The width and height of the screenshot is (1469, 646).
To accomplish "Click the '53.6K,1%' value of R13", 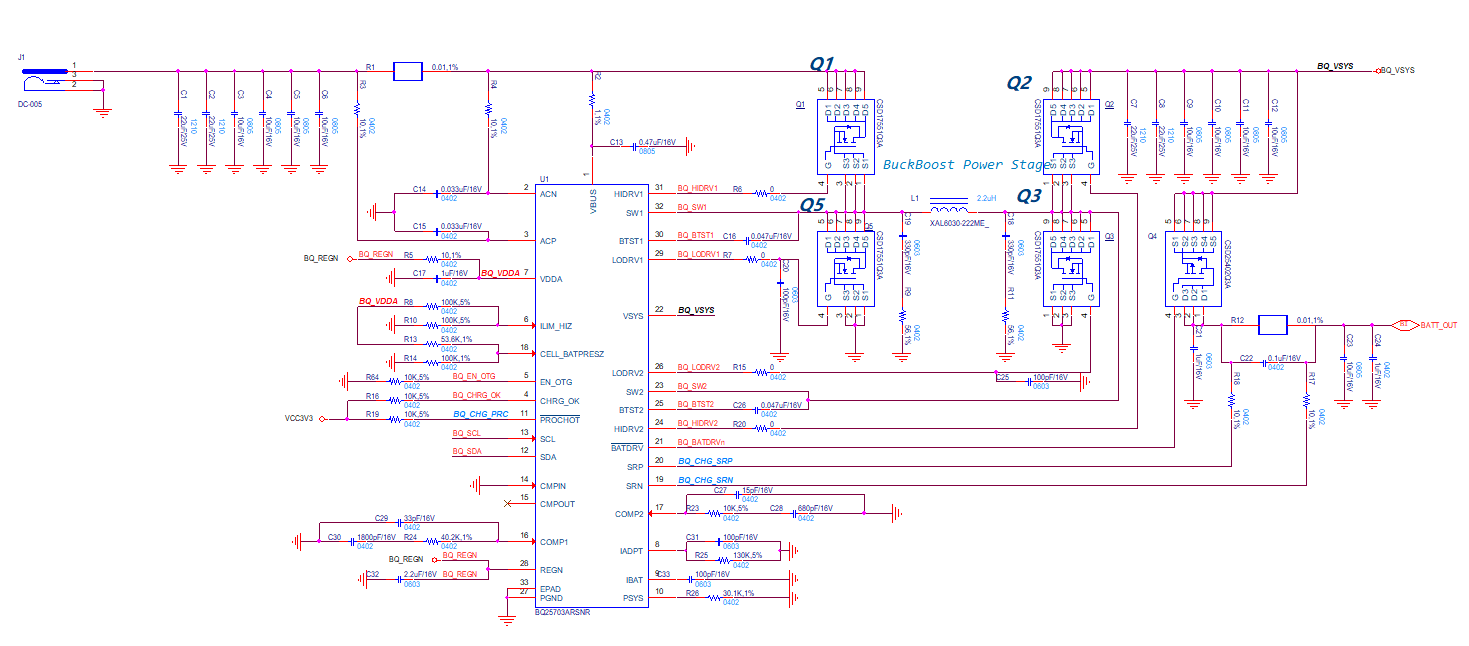I will [x=458, y=339].
